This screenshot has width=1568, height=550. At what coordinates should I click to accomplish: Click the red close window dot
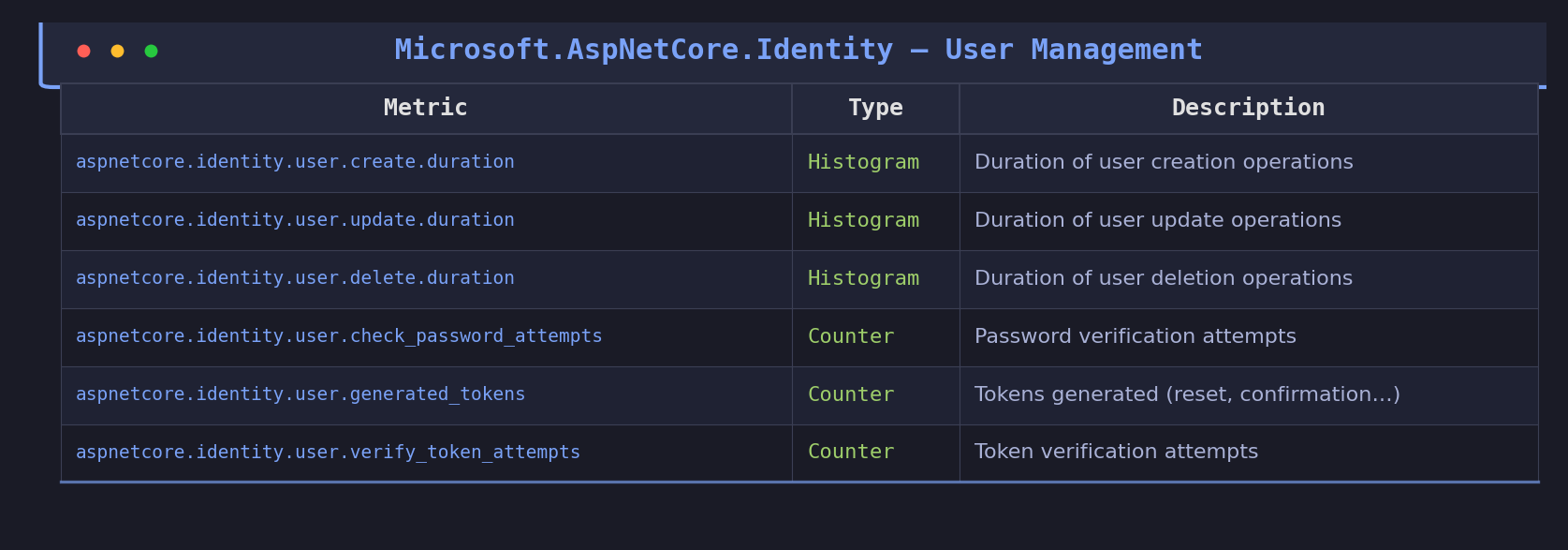[83, 51]
